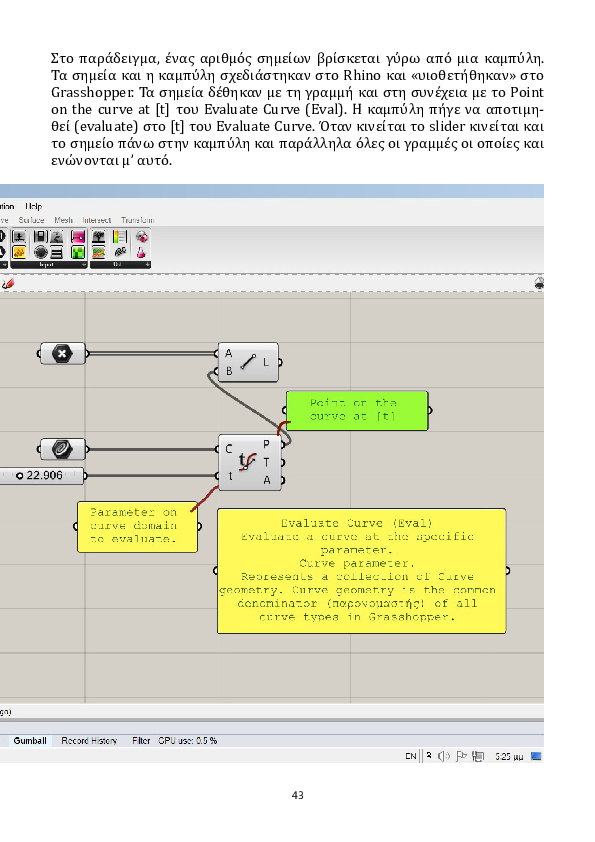Viewport: 595px width, 842px height.
Task: Click the Evaluate Curve component icon
Action: 247,462
